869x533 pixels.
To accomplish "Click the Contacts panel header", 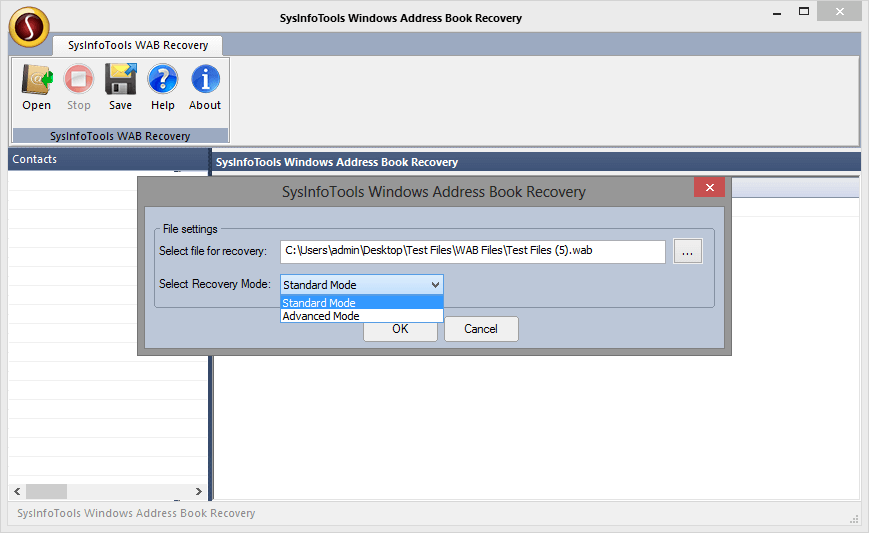I will [x=108, y=159].
